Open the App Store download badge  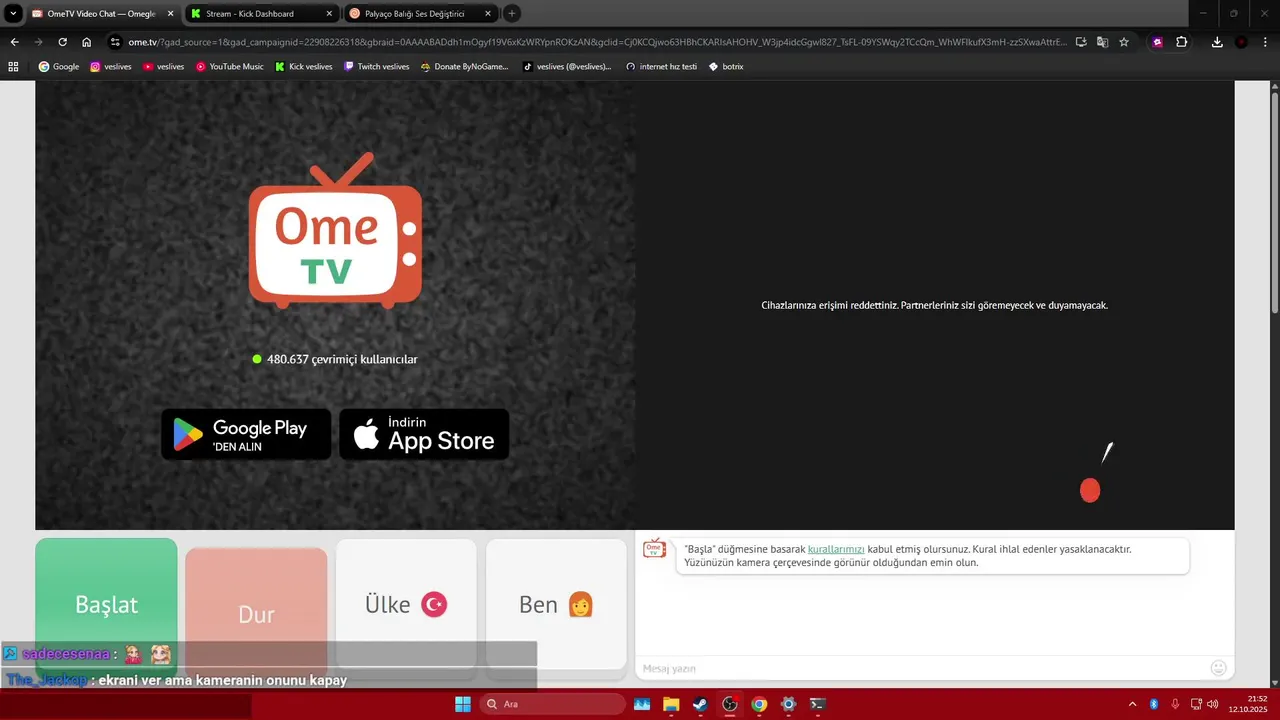coord(424,434)
